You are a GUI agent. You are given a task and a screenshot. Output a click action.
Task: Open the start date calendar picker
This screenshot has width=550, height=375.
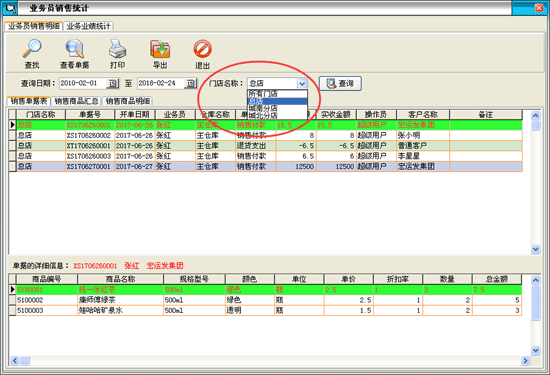[113, 83]
